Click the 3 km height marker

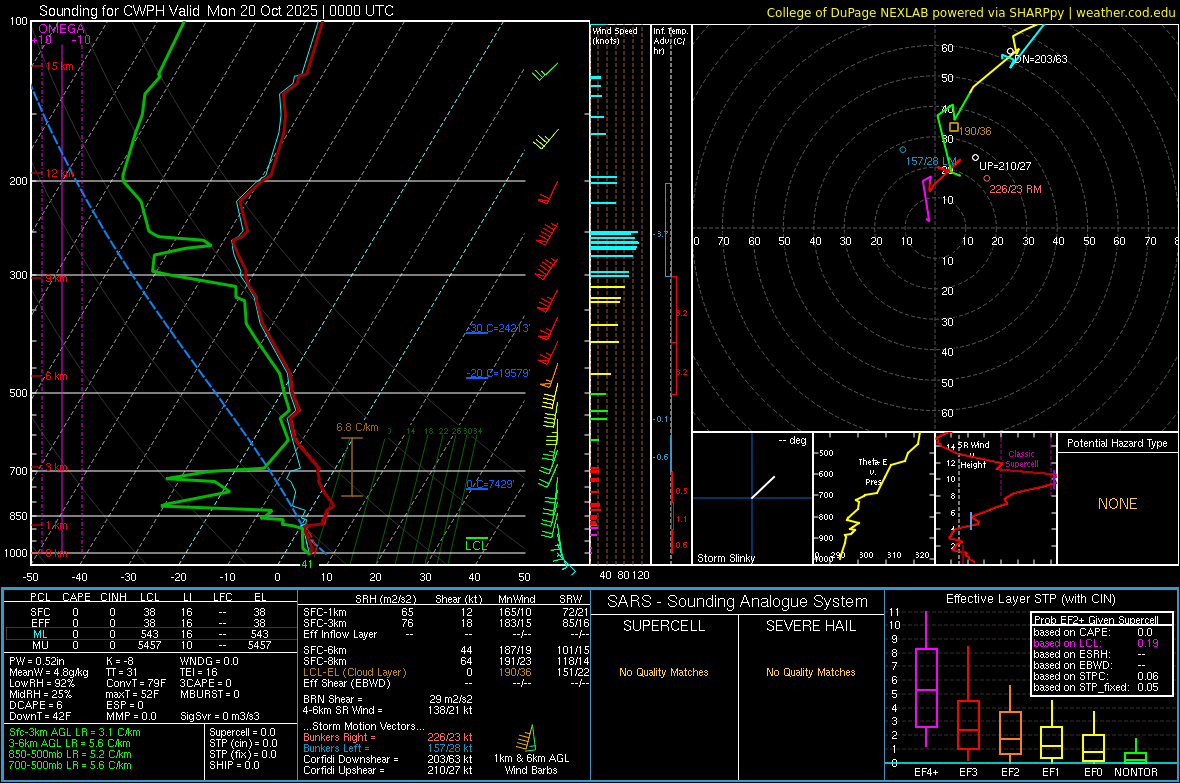click(x=56, y=468)
